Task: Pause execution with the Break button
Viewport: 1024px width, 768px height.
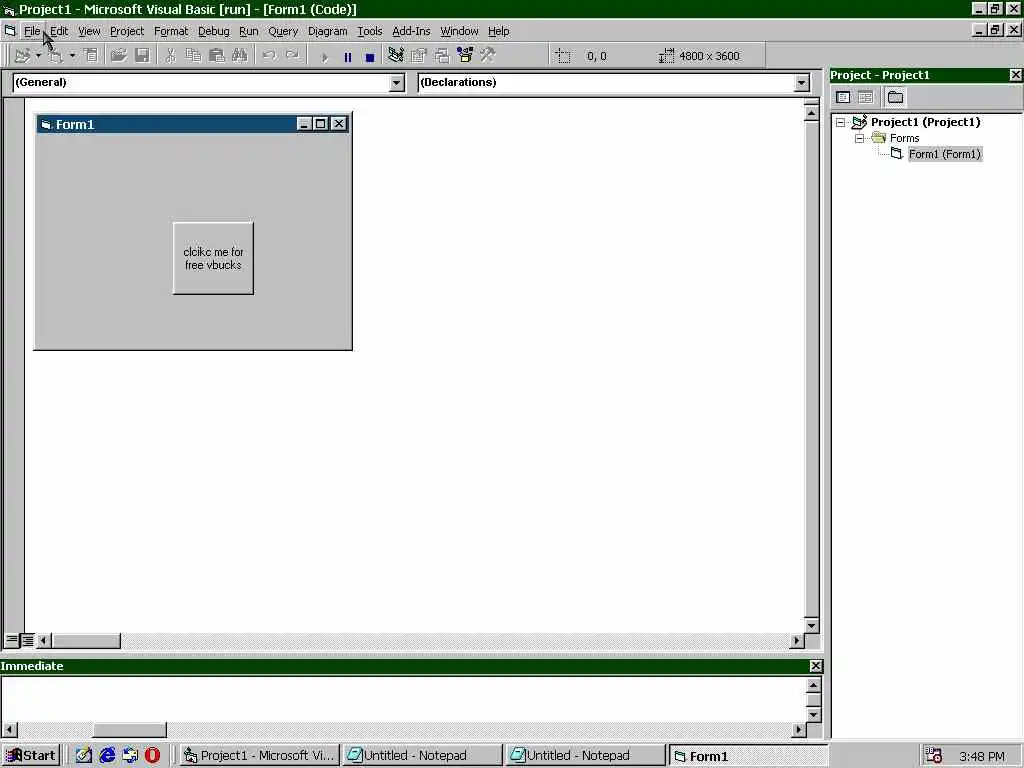Action: coord(347,57)
